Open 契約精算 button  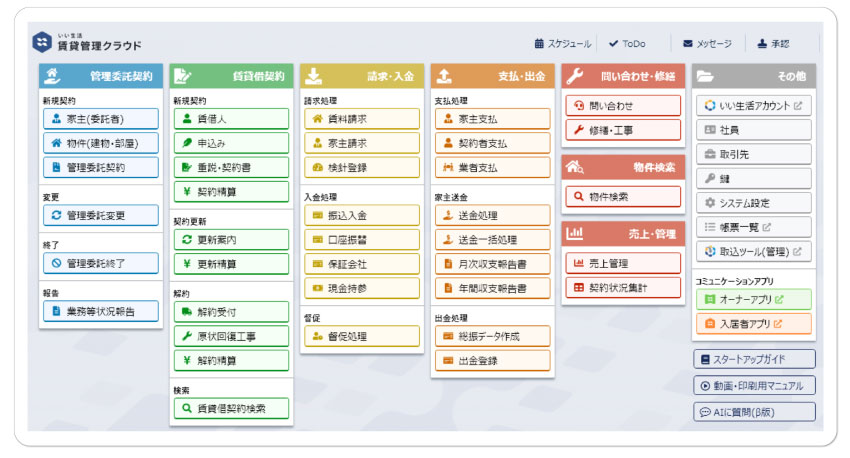231,192
